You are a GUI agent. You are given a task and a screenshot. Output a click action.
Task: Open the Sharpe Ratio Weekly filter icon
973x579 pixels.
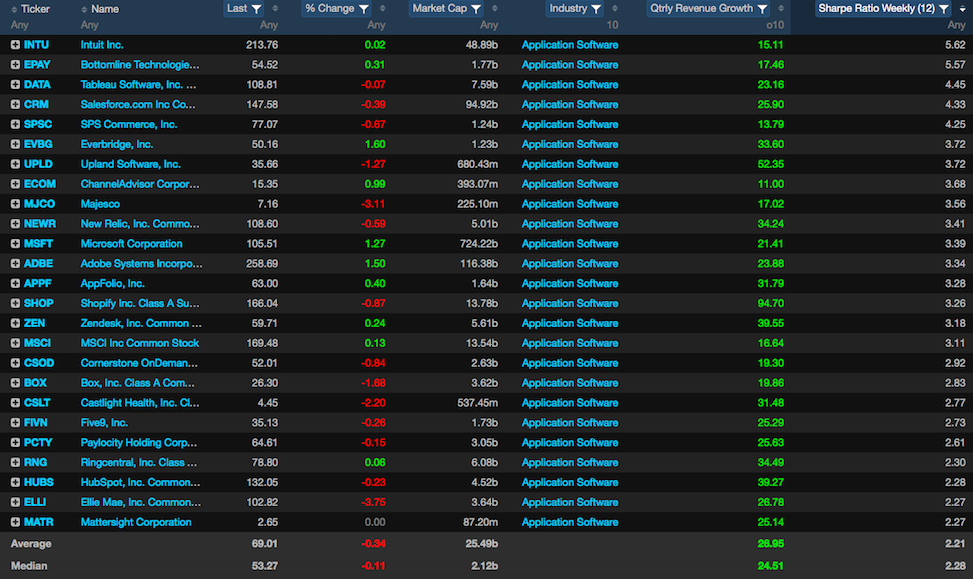click(944, 9)
